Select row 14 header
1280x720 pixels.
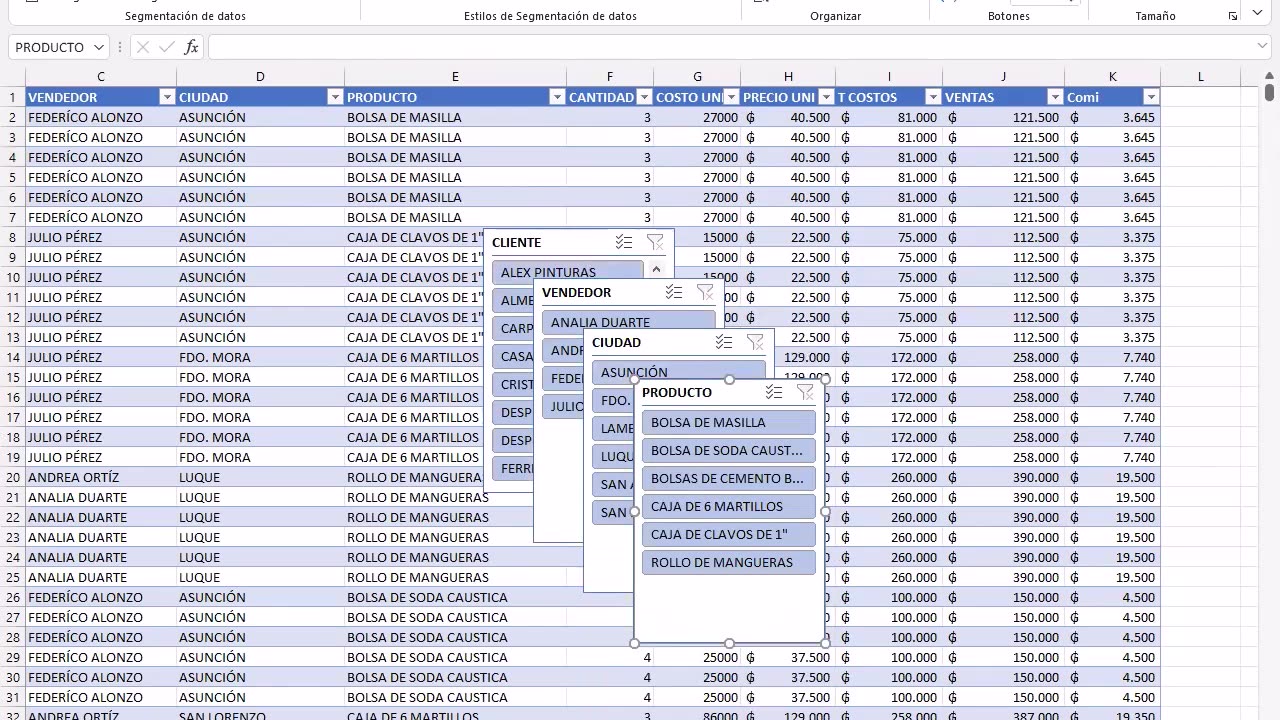(x=13, y=357)
